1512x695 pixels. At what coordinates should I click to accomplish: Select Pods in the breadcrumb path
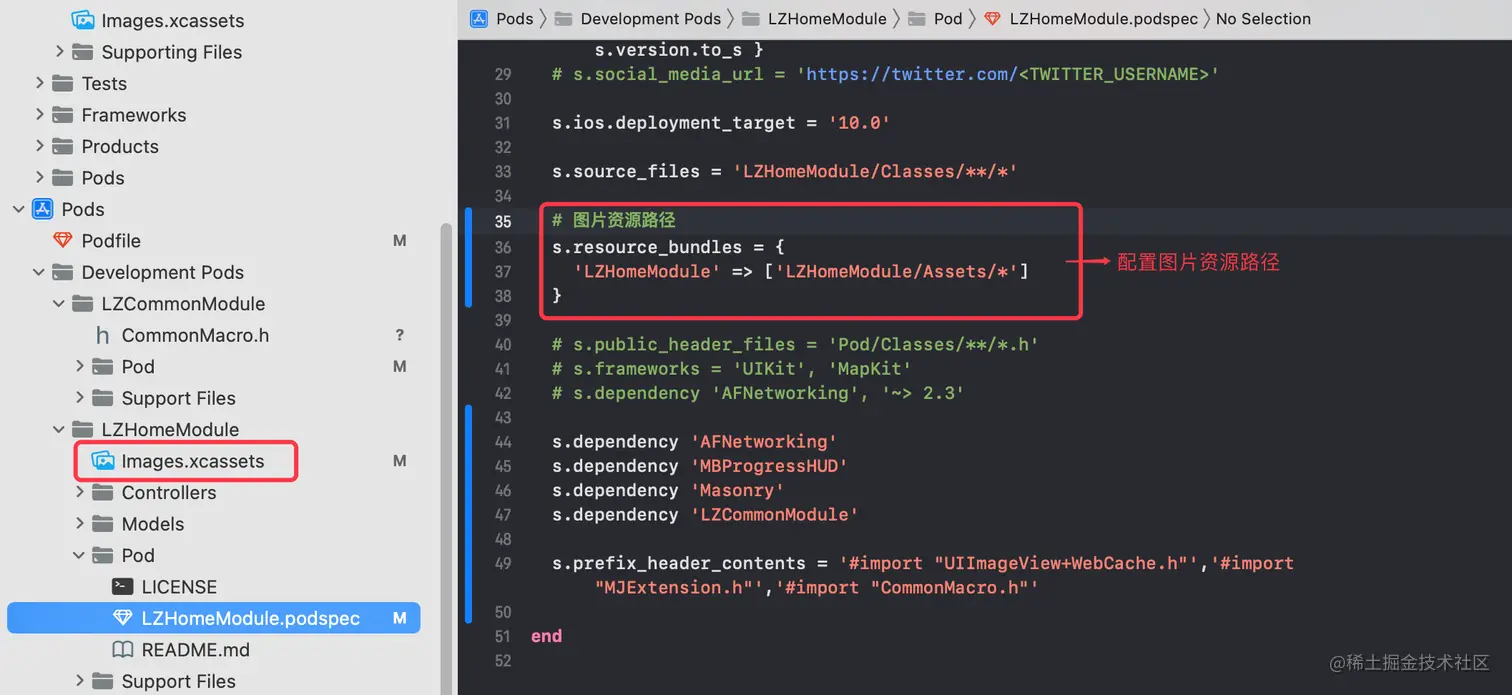515,18
